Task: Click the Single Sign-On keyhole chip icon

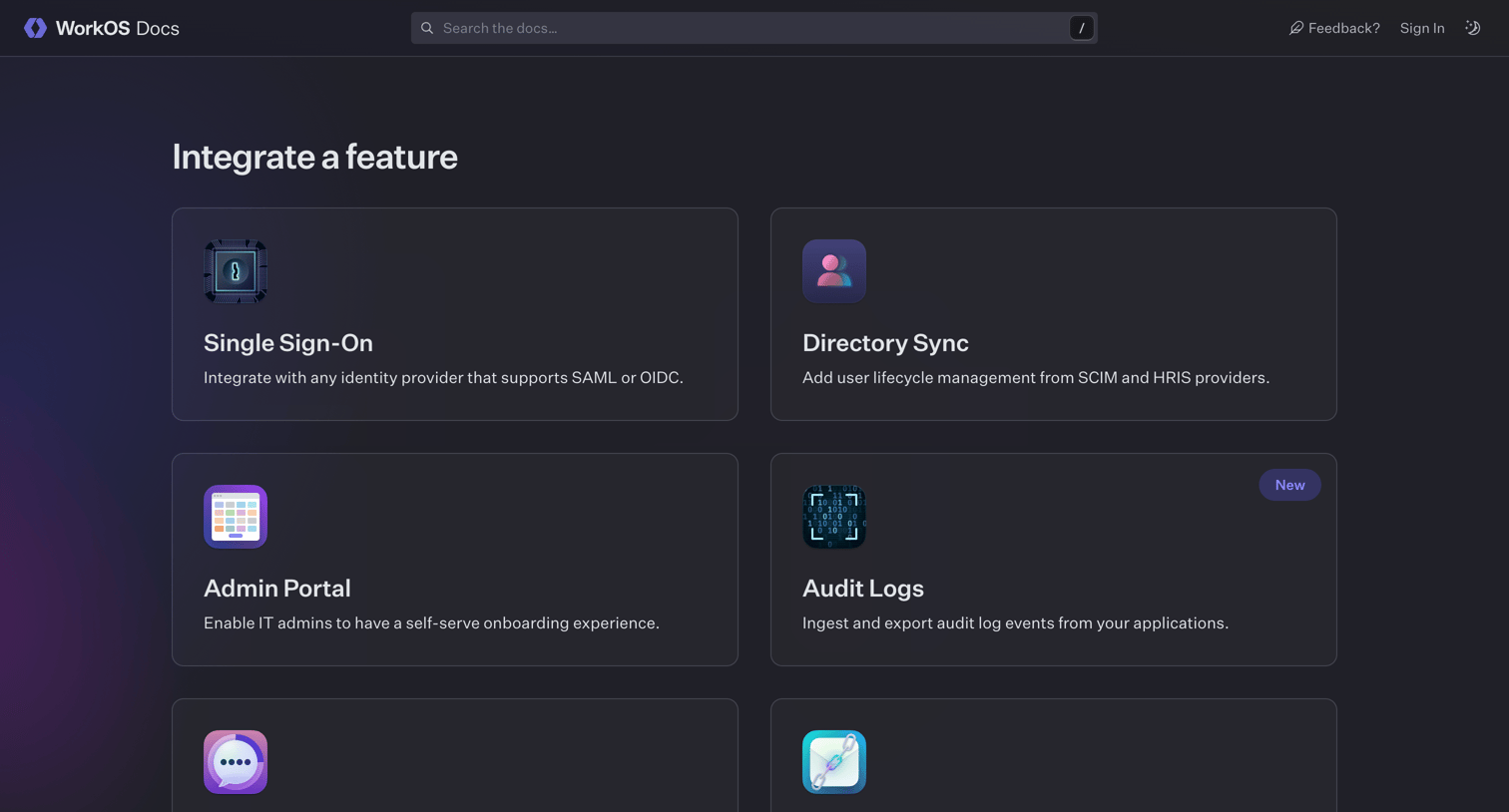Action: [236, 271]
